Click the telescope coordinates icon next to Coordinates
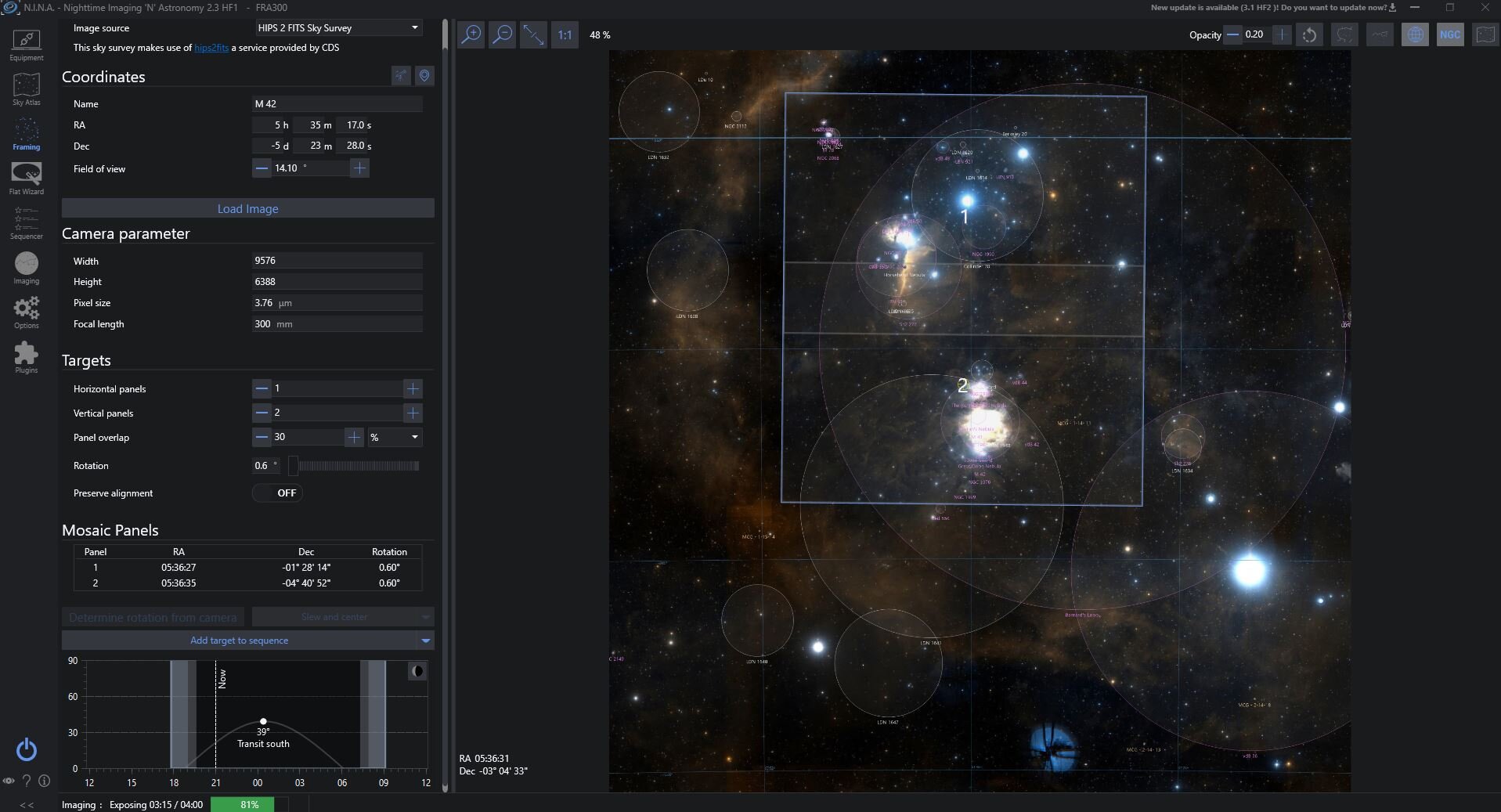1501x812 pixels. click(x=401, y=75)
